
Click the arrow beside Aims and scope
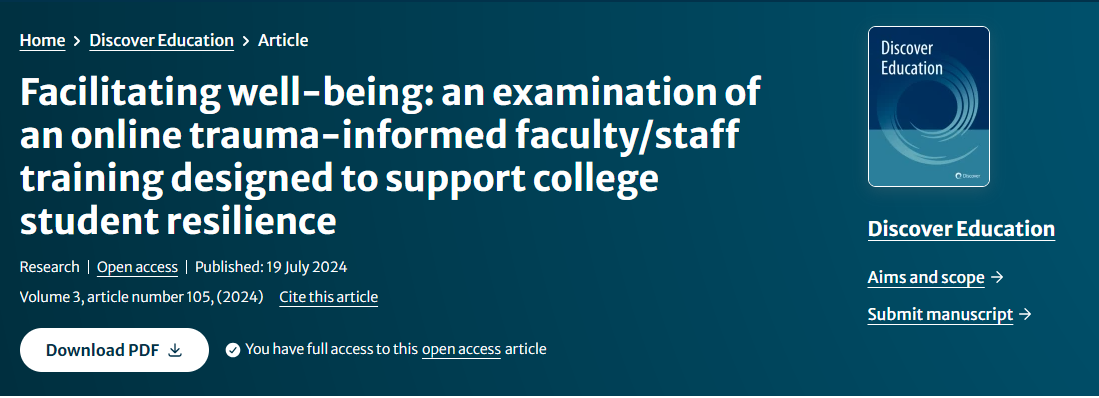click(997, 277)
